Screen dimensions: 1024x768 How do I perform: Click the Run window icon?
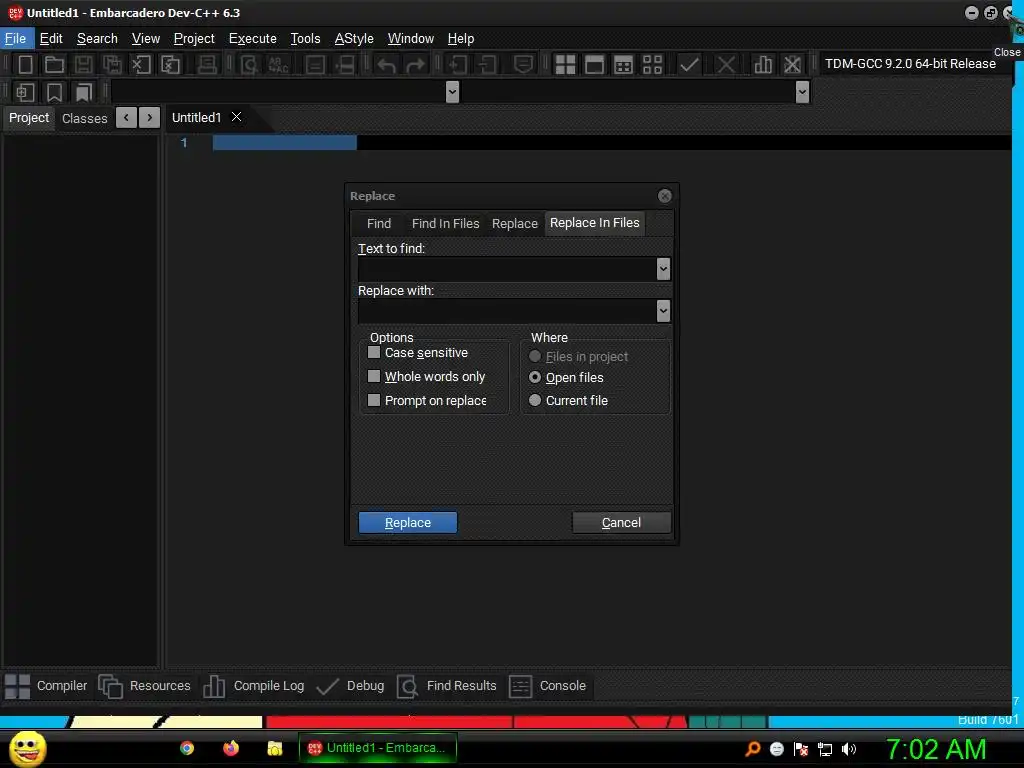click(x=594, y=64)
